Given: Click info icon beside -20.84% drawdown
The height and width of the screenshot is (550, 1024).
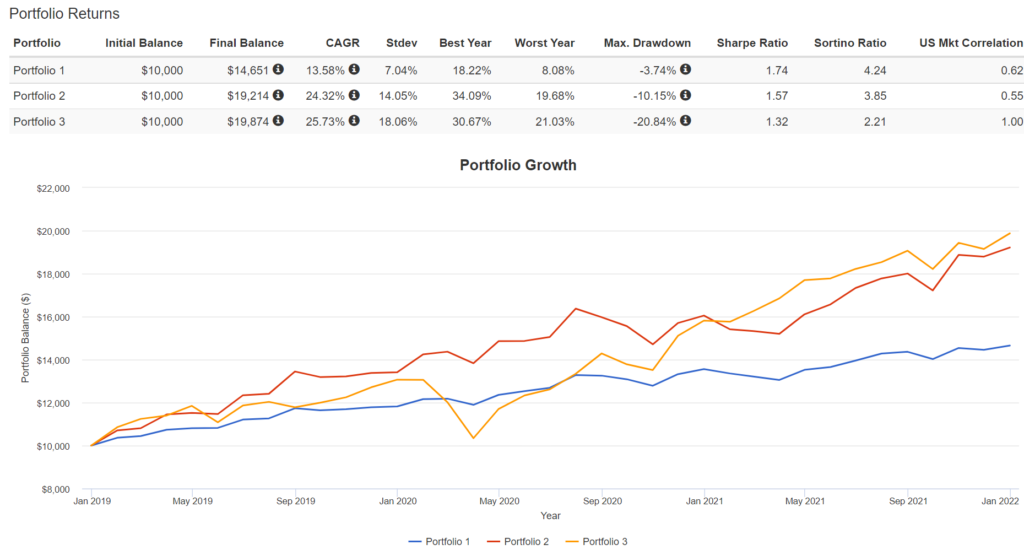Looking at the screenshot, I should coord(686,122).
